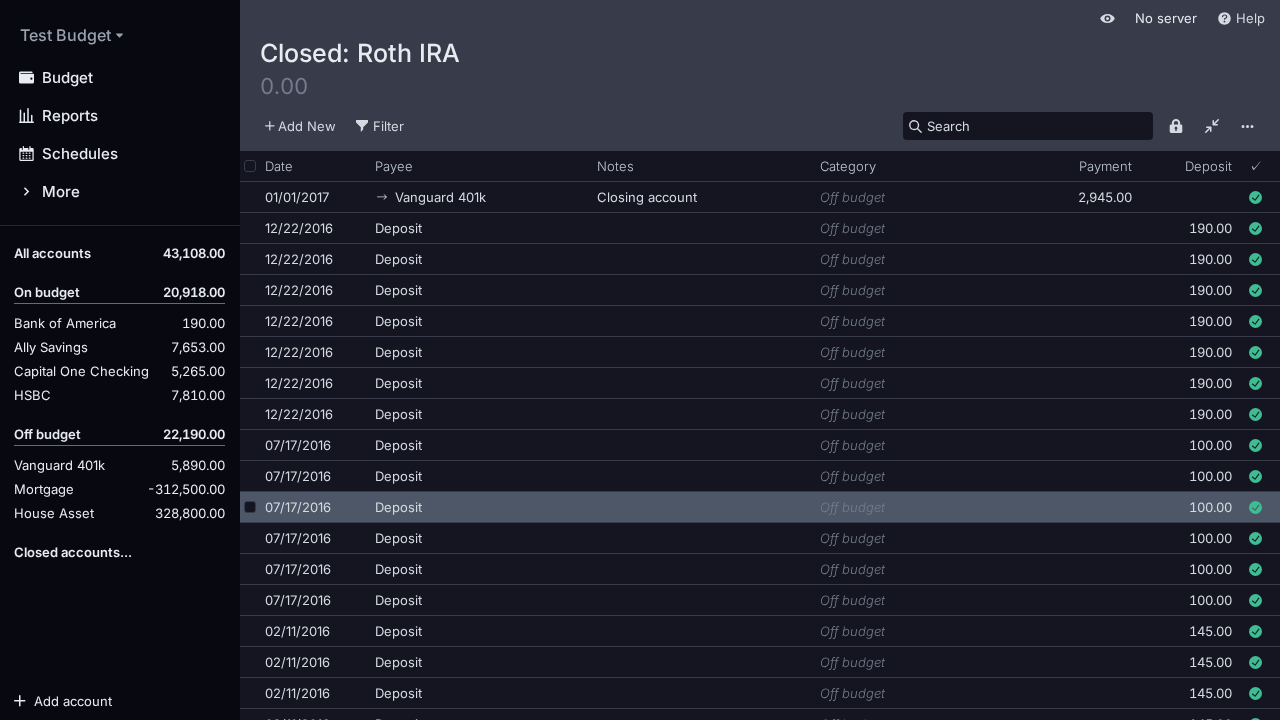1280x720 pixels.
Task: Toggle the eye privacy icon
Action: point(1107,19)
